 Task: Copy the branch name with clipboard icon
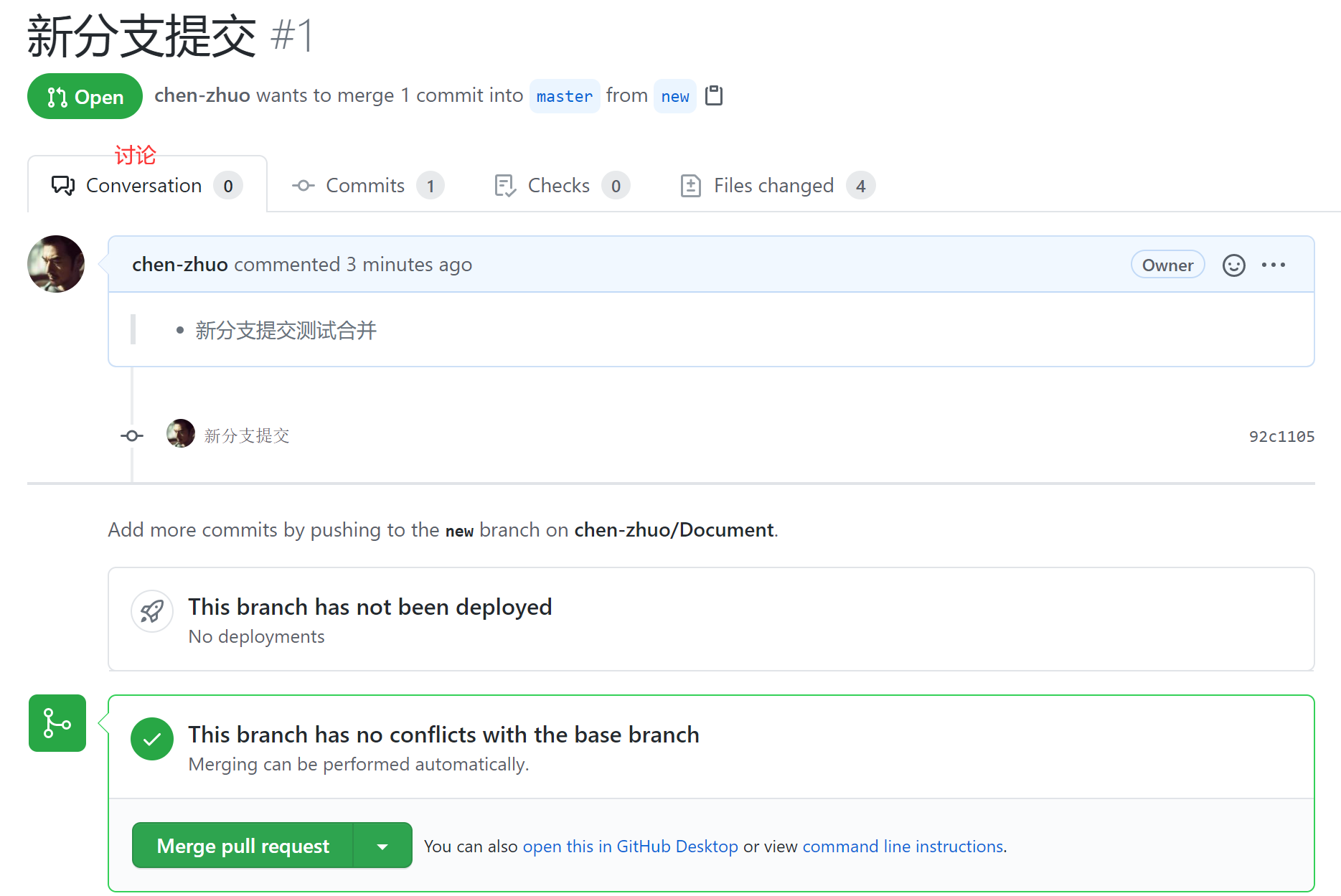coord(713,95)
